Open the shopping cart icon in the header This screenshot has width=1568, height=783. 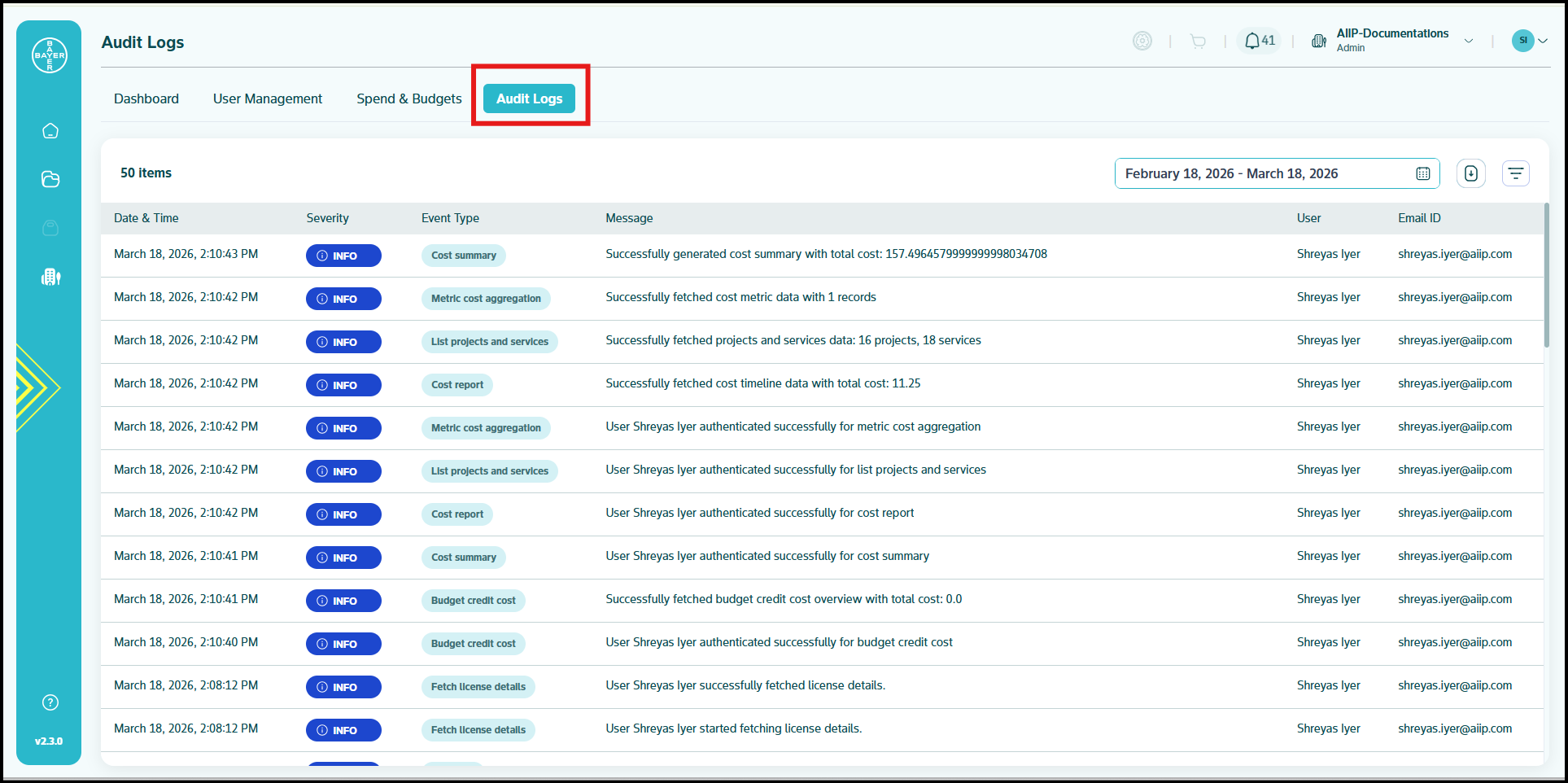pyautogui.click(x=1198, y=42)
